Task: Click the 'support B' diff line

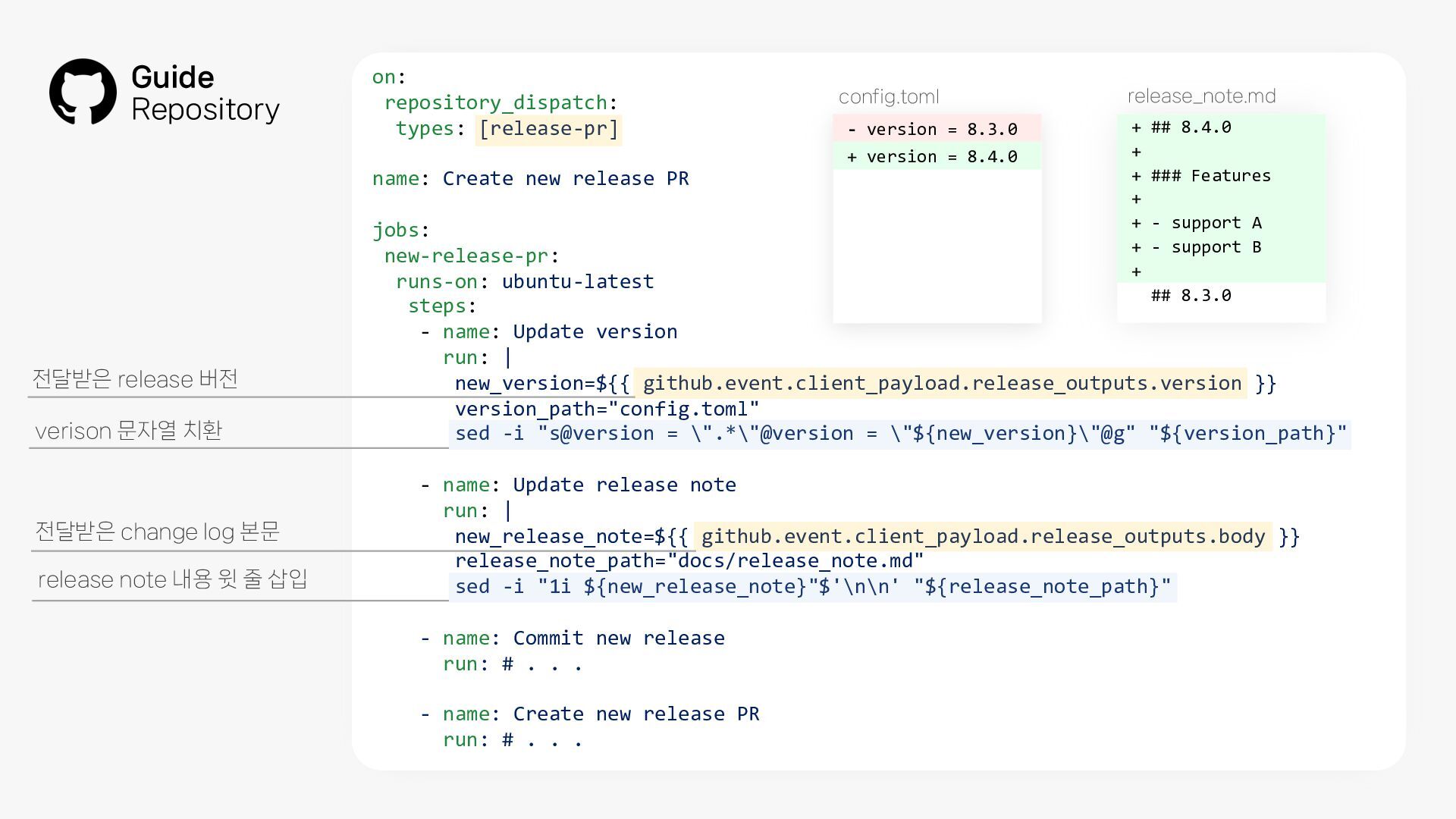Action: 1206,247
